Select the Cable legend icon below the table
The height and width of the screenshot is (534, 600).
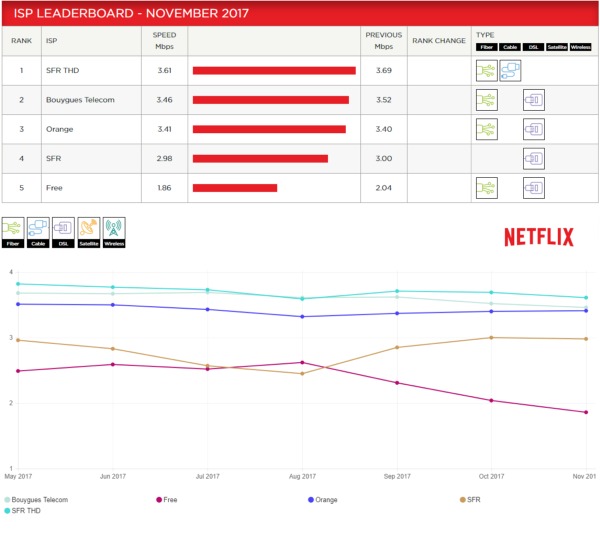click(x=38, y=233)
